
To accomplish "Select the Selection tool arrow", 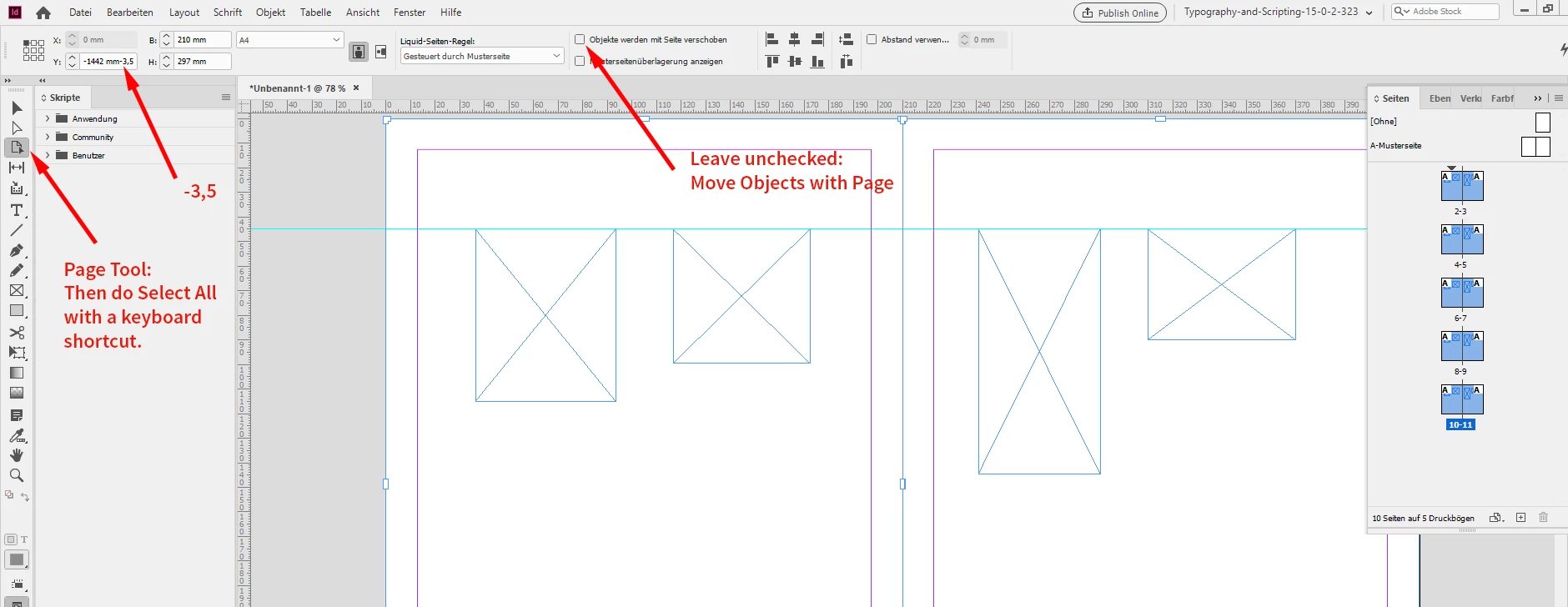I will tap(17, 108).
